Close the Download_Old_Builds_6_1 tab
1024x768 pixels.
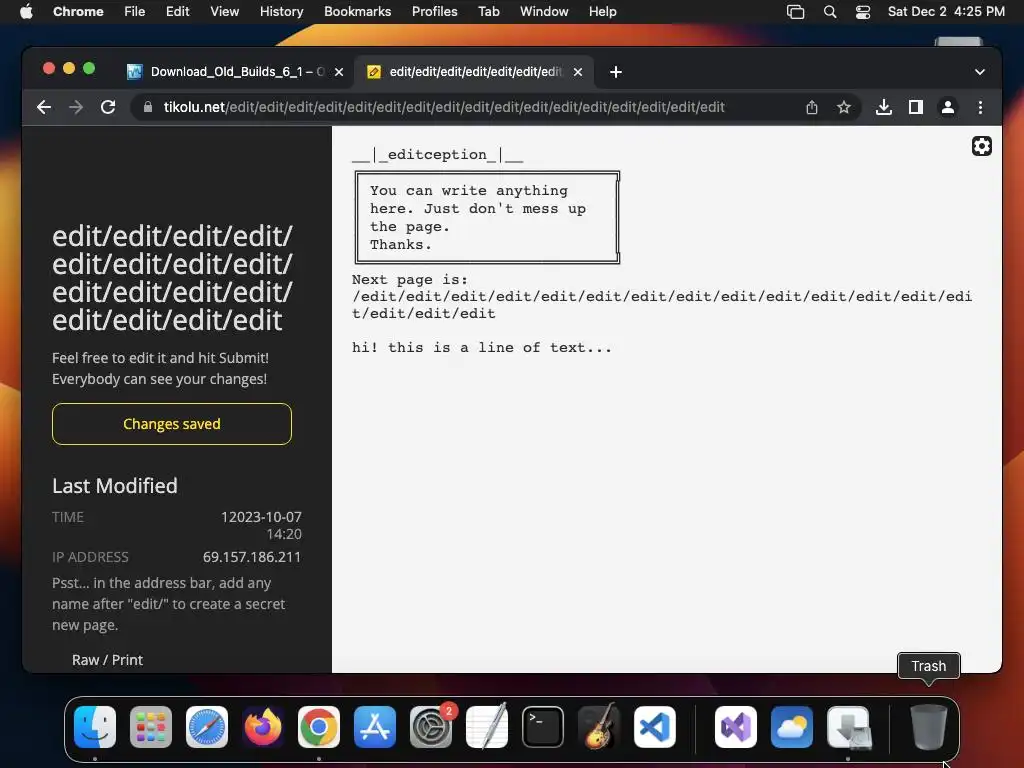point(339,72)
